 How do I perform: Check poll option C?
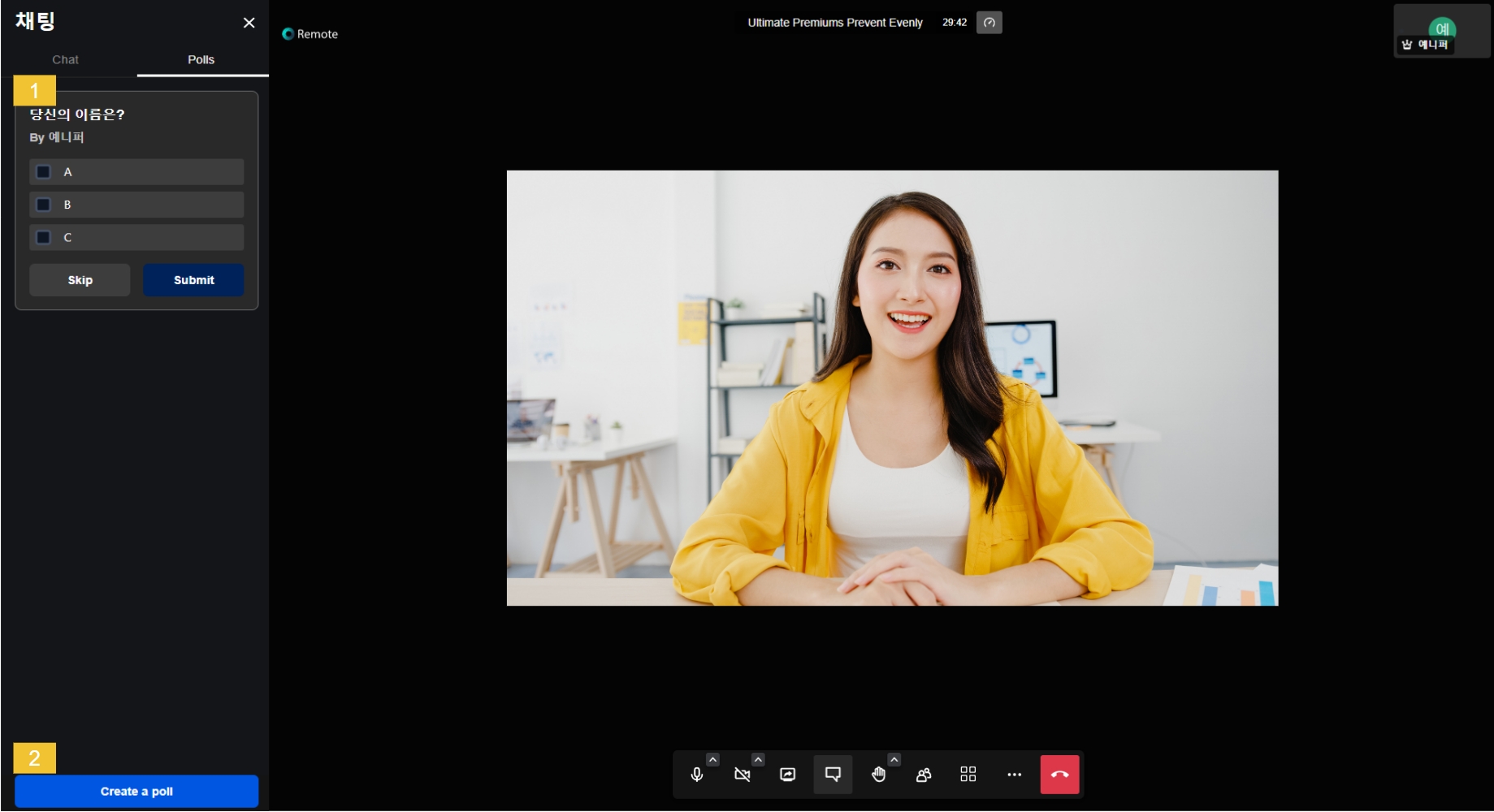[x=44, y=237]
